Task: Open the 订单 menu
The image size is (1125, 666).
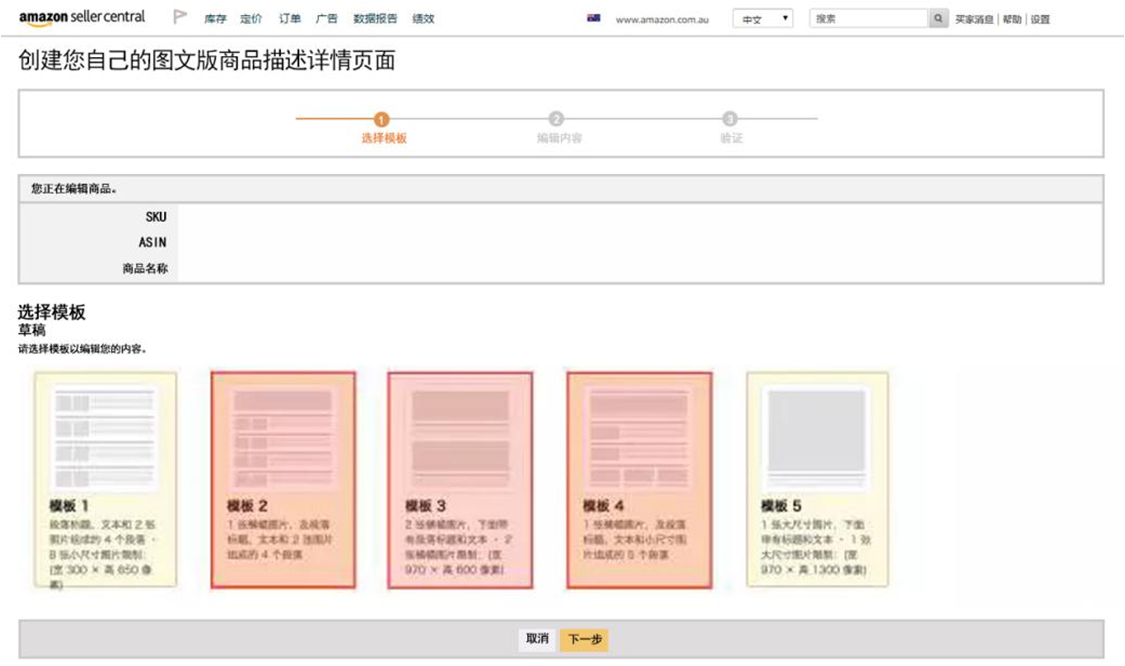Action: (x=290, y=19)
